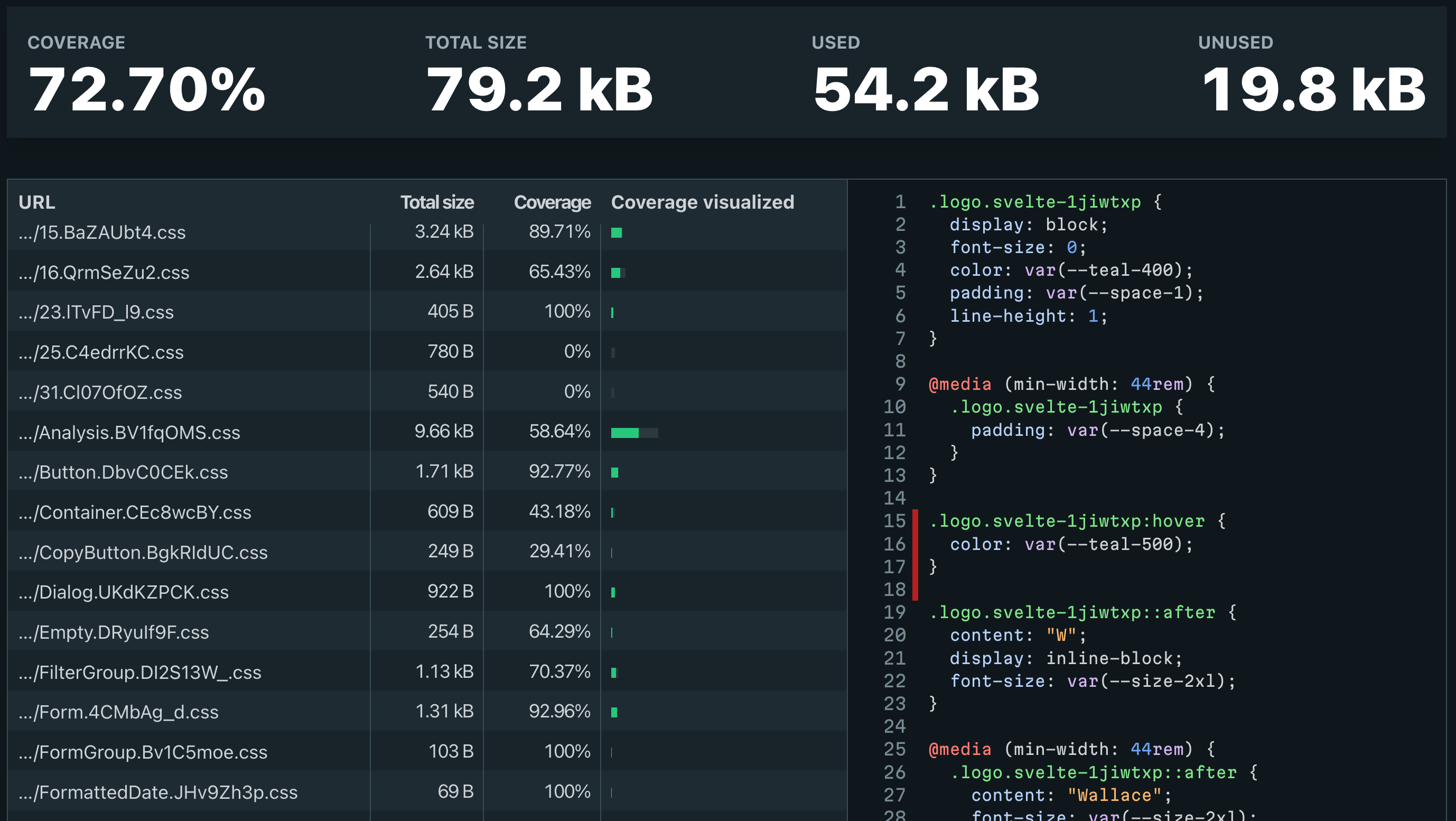Sort the table by Total size
This screenshot has height=821, width=1456.
437,202
